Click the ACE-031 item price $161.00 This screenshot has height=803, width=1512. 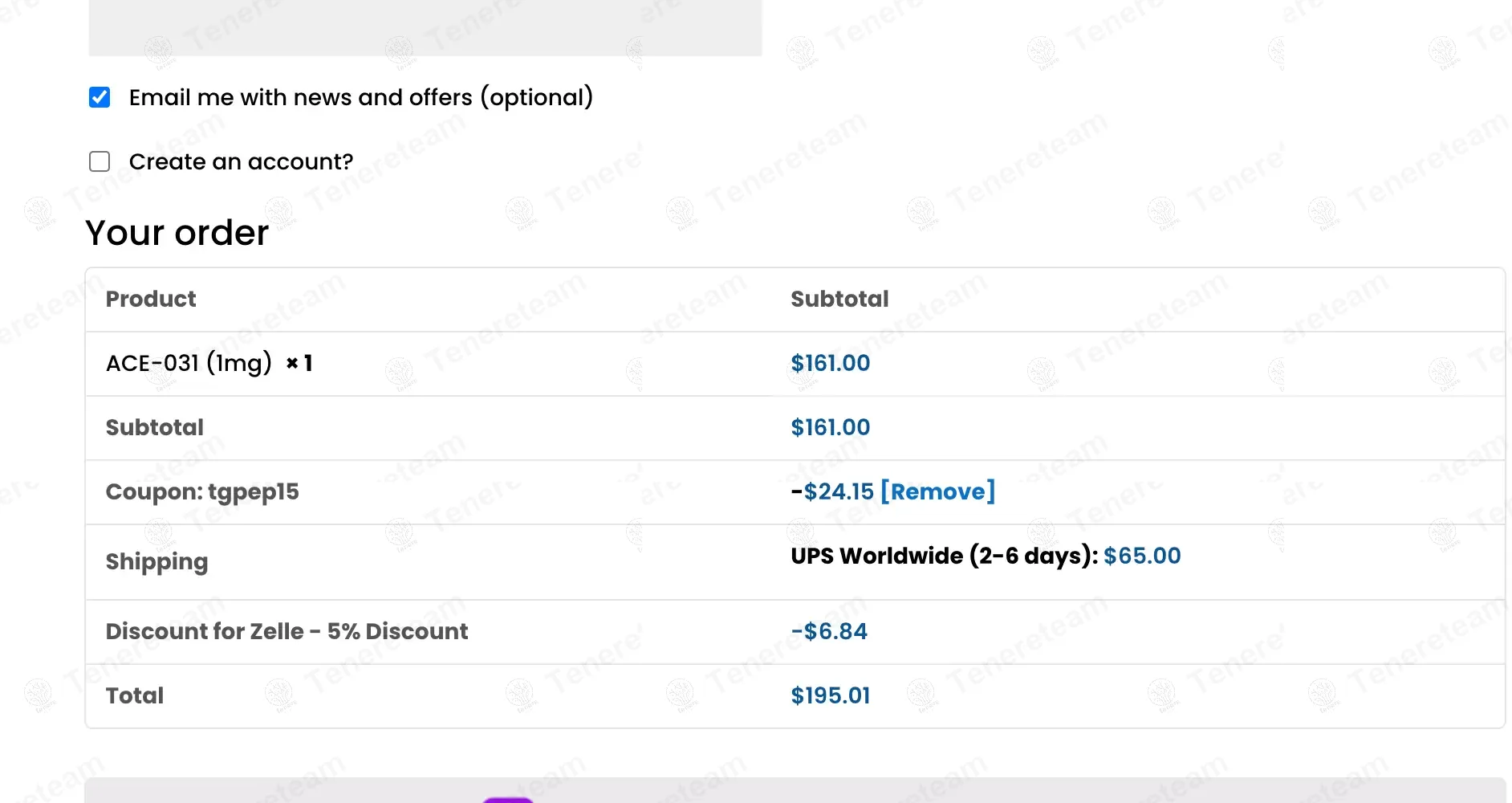point(830,363)
